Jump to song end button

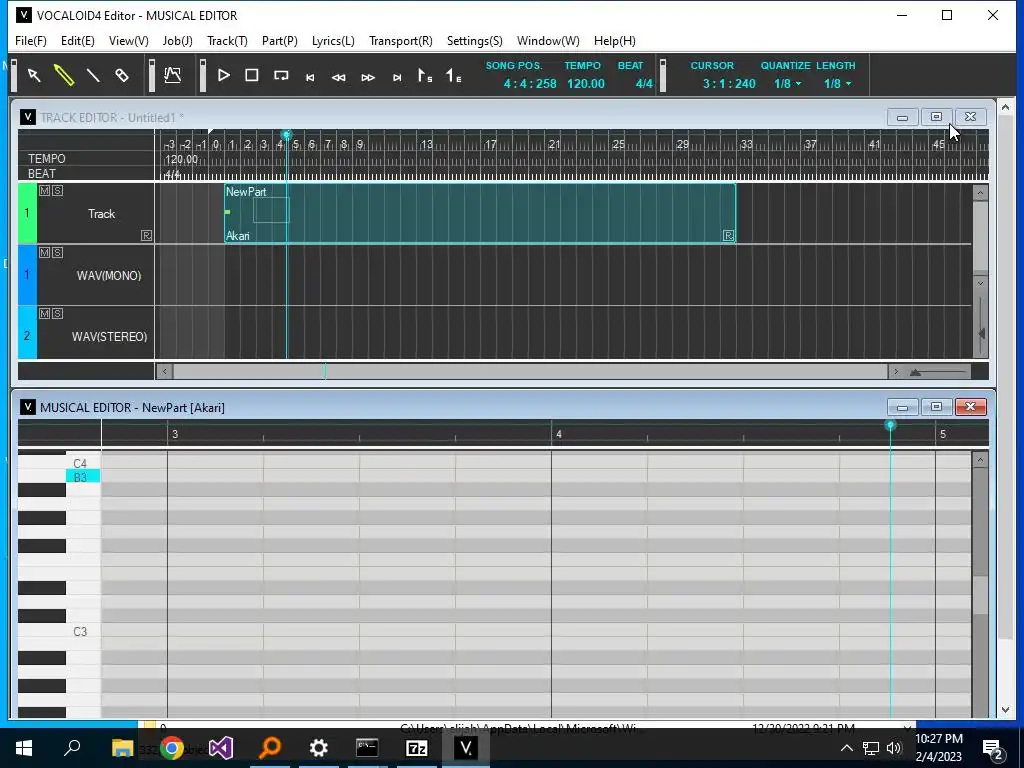pyautogui.click(x=396, y=77)
